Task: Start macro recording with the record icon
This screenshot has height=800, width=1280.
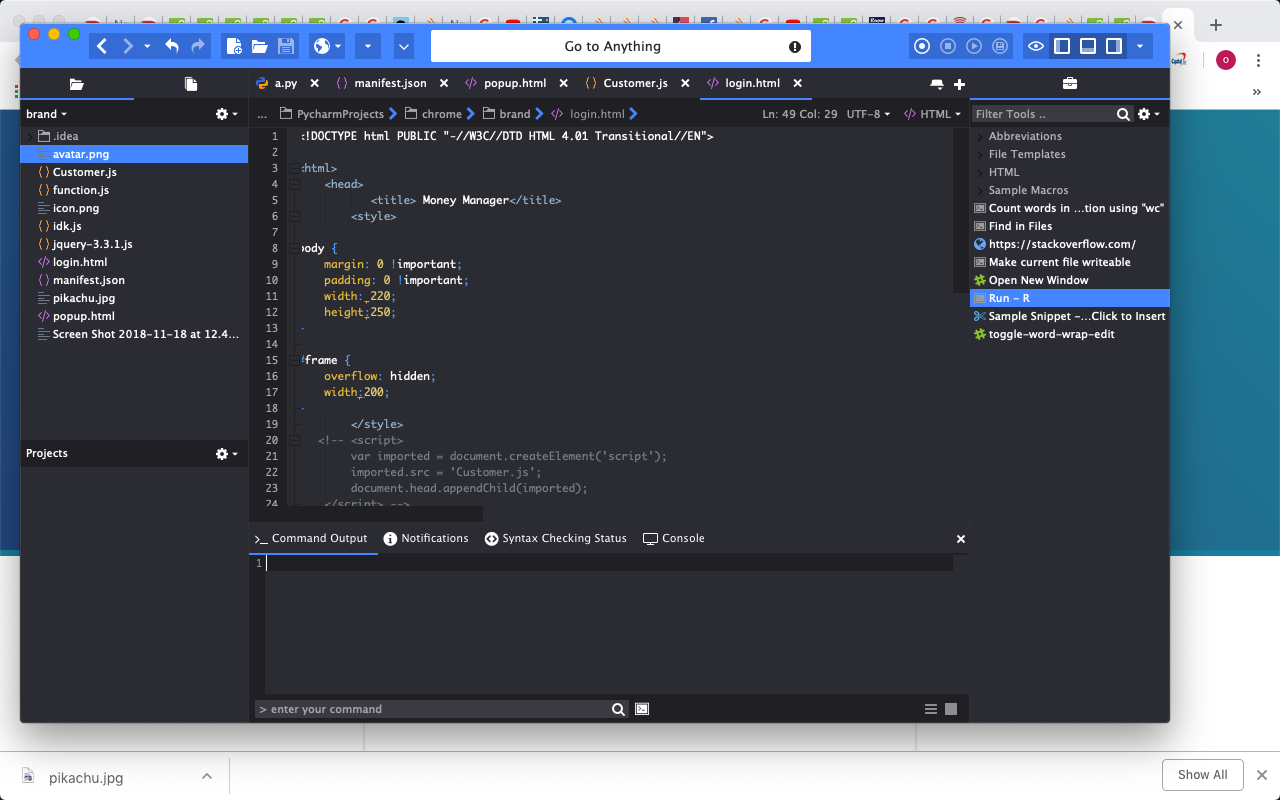Action: 922,46
